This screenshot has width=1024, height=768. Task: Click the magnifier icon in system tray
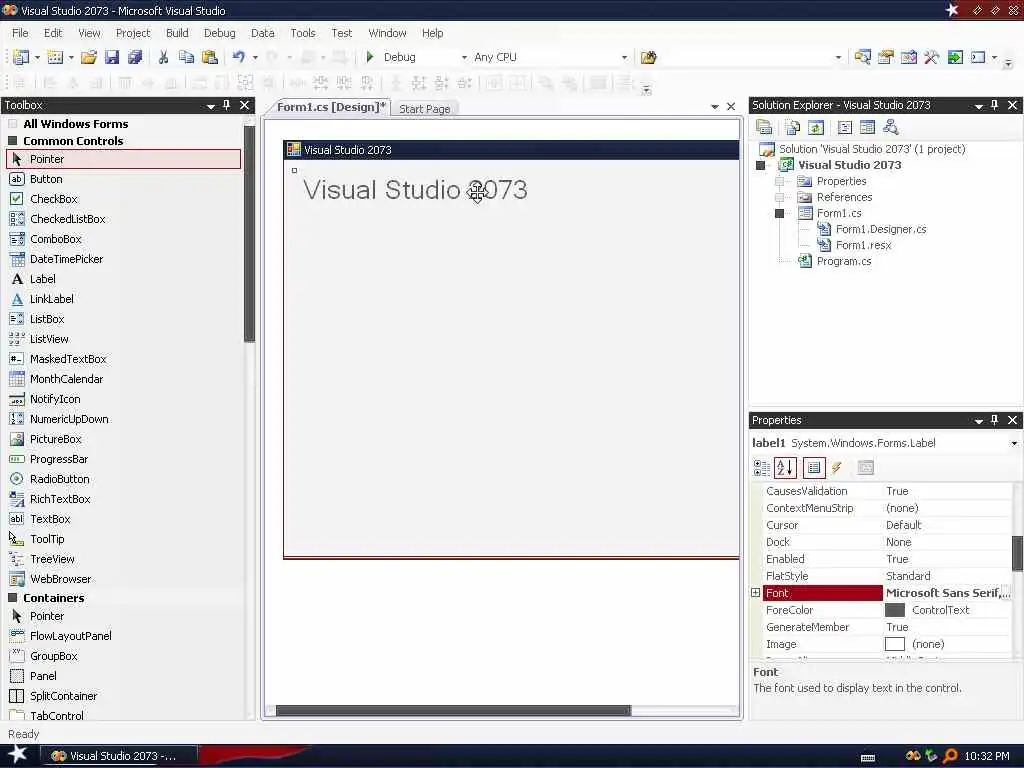click(x=950, y=756)
